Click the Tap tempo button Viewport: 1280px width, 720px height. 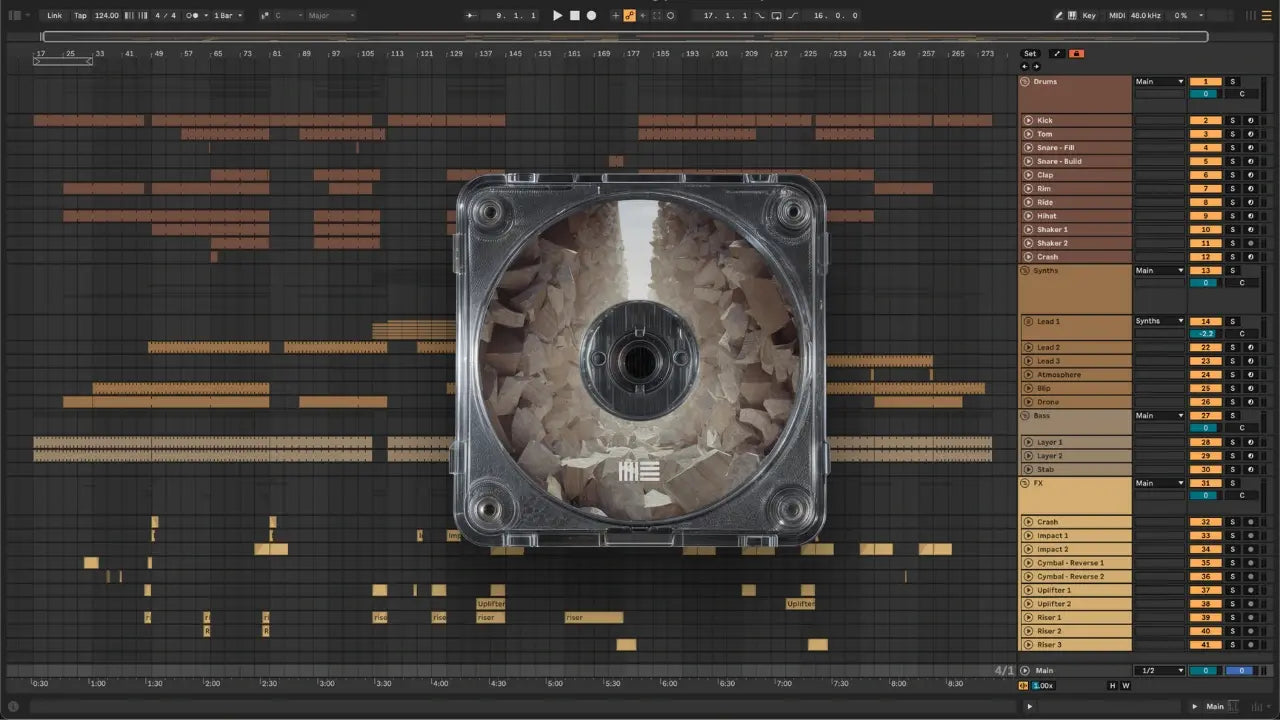click(80, 16)
